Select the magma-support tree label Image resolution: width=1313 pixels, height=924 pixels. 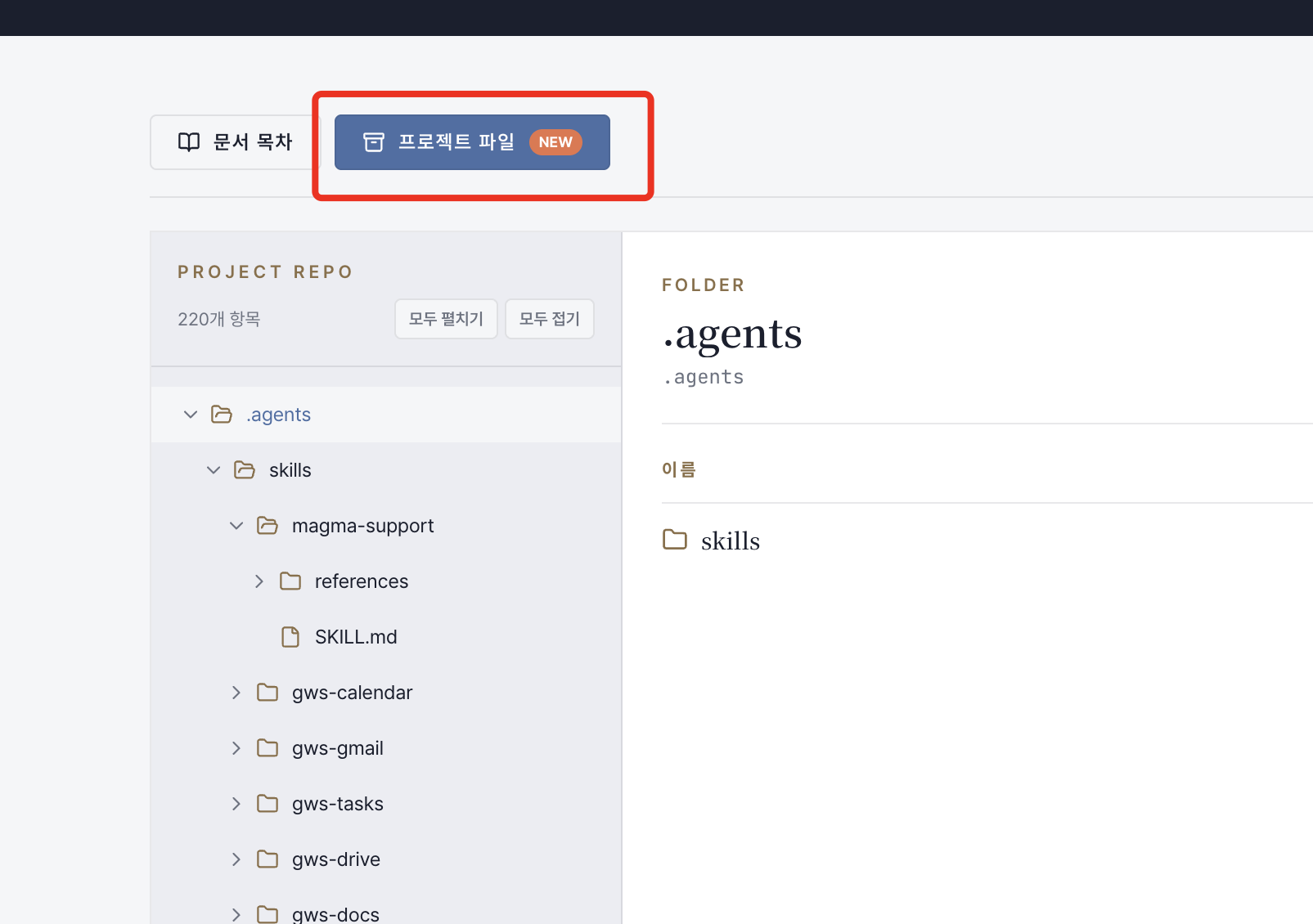[363, 526]
